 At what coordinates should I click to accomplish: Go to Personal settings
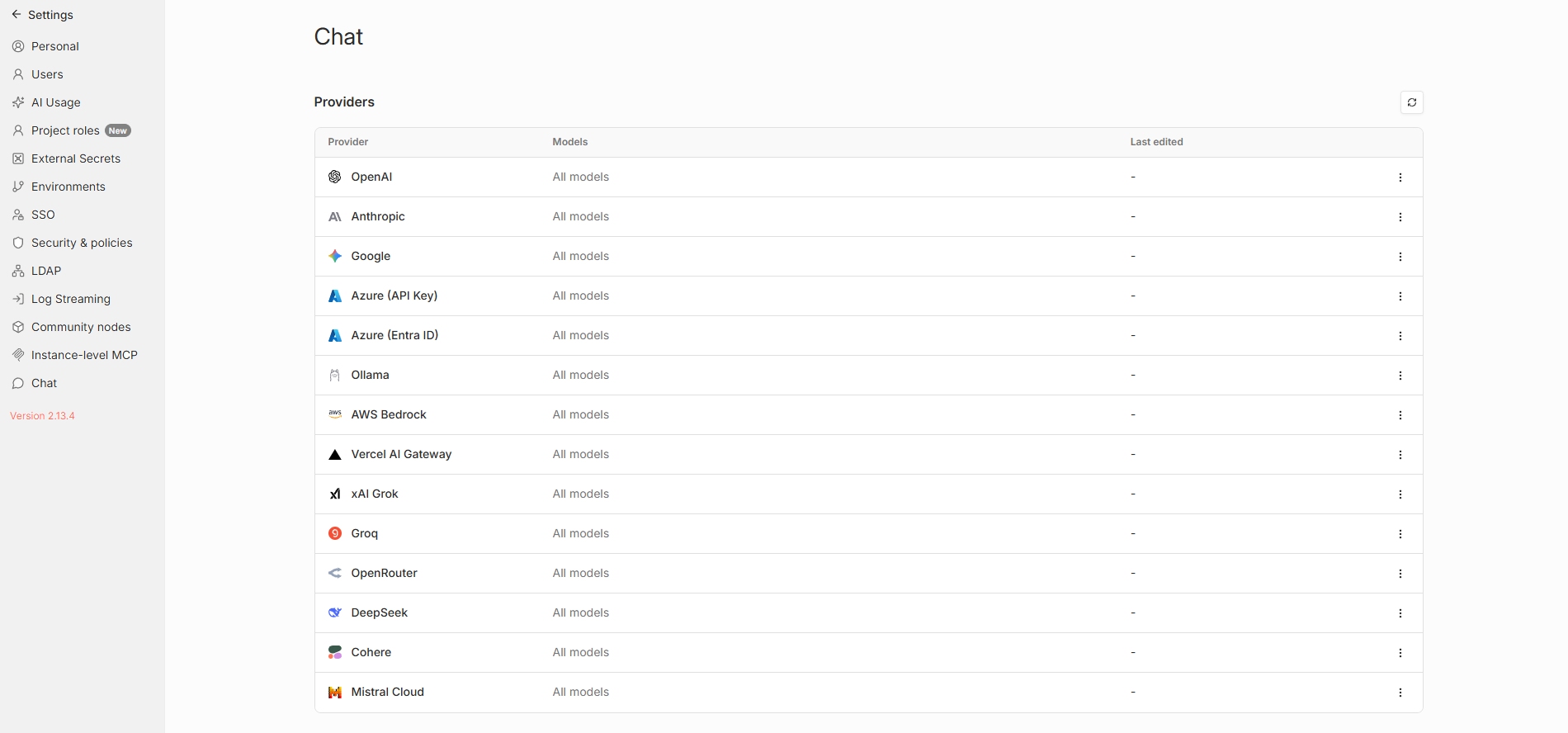pos(54,46)
